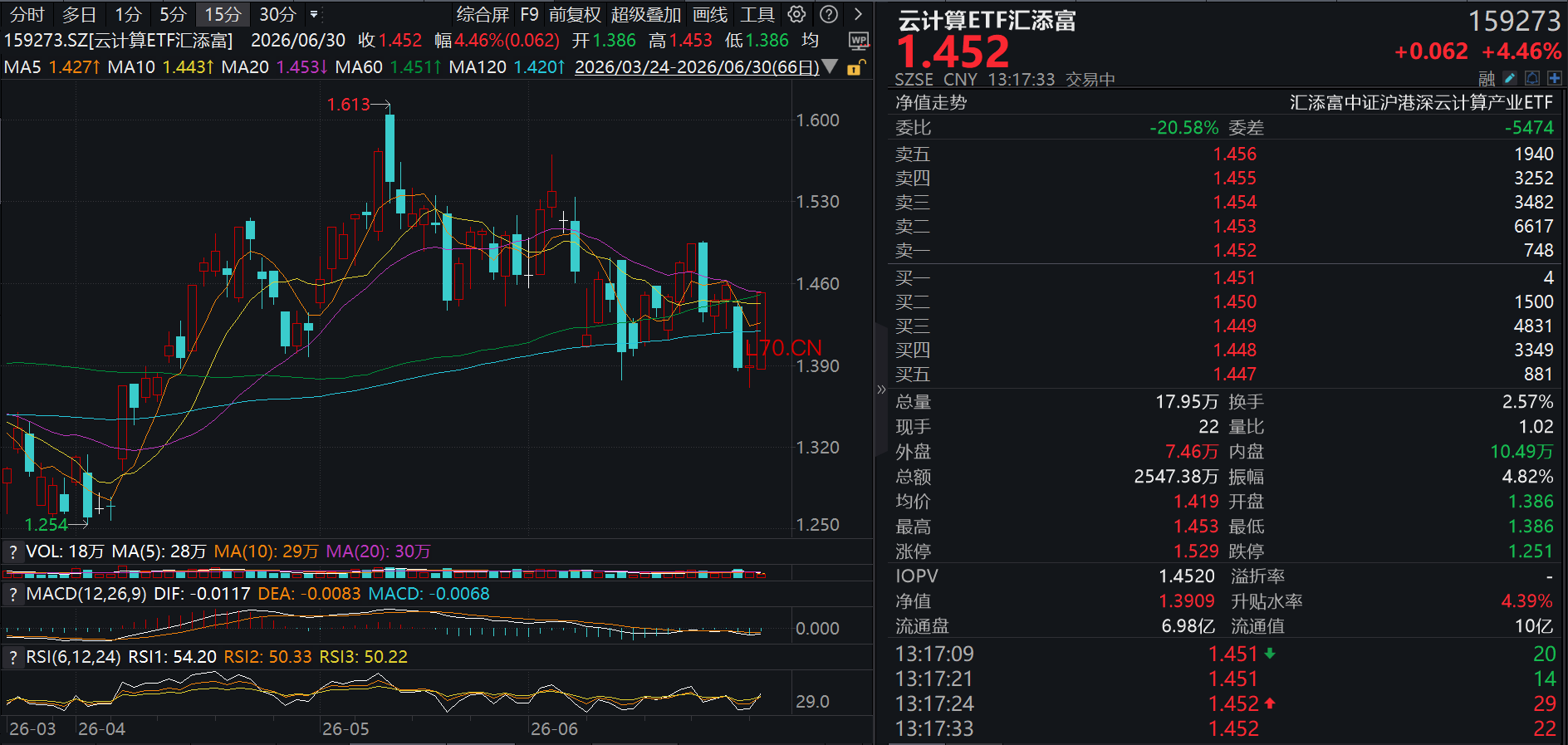1568x745 pixels.
Task: Expand more toolbar items arrow
Action: click(x=858, y=14)
